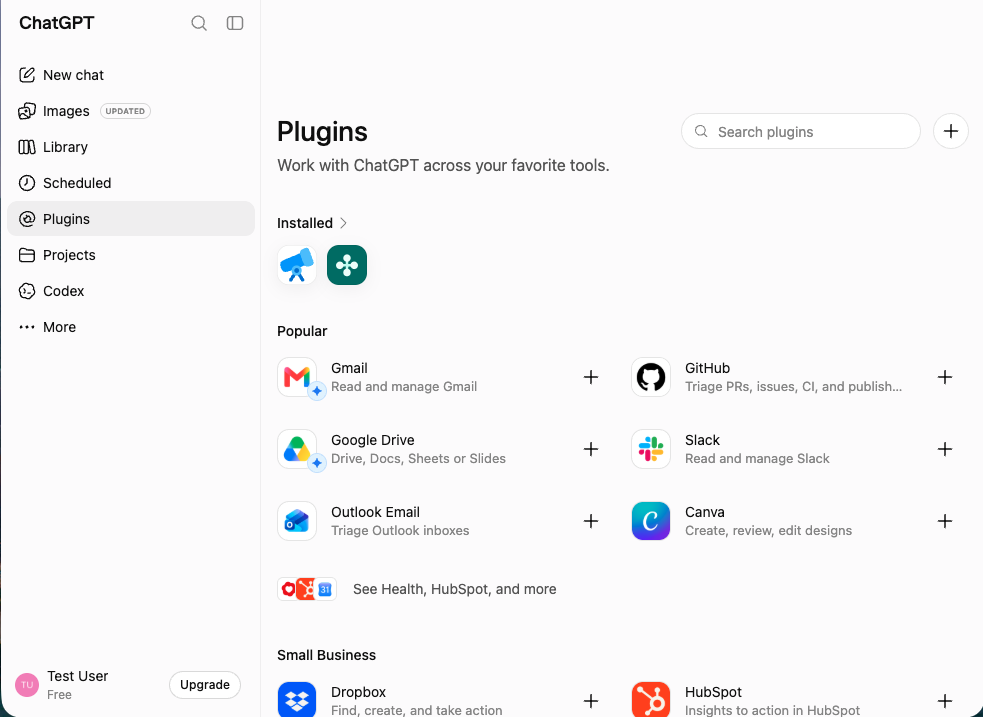Expand the Installed plugins chevron
The height and width of the screenshot is (717, 983).
click(343, 223)
